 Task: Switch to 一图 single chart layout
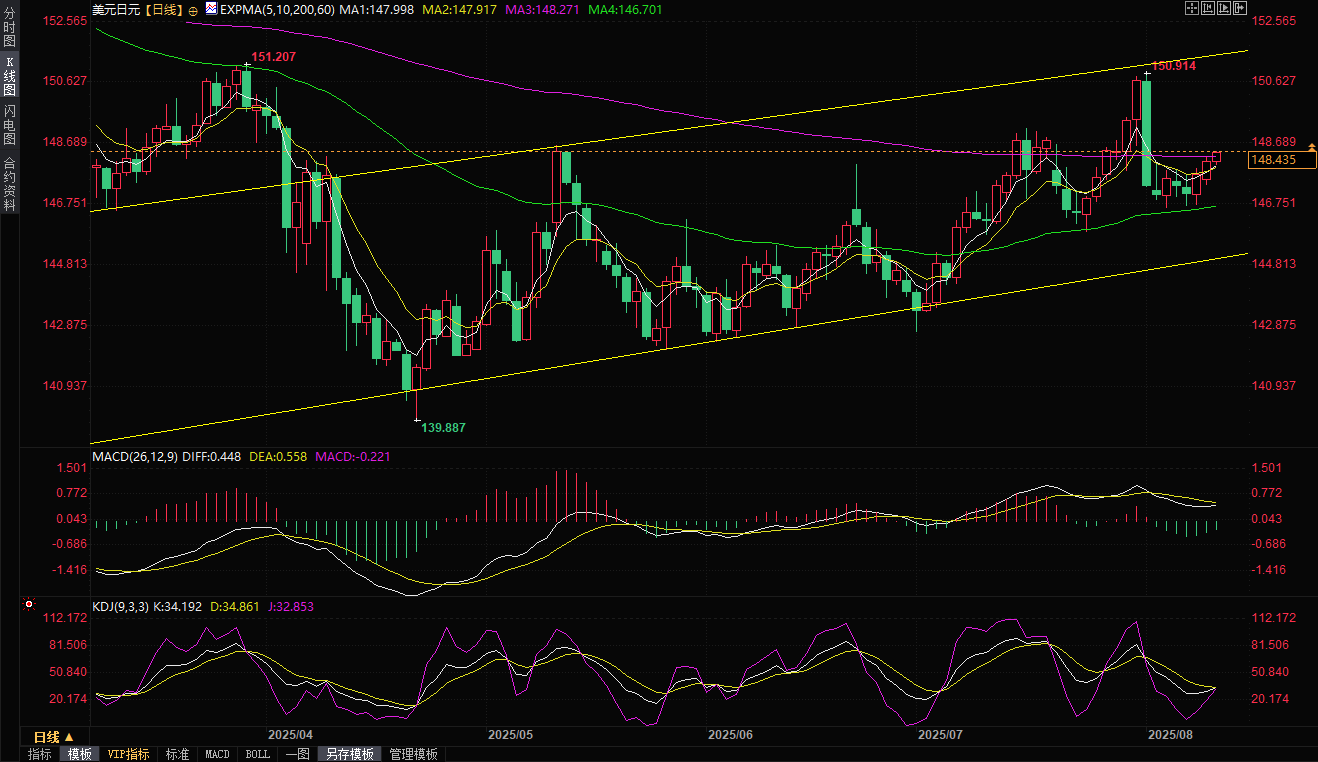coord(297,754)
